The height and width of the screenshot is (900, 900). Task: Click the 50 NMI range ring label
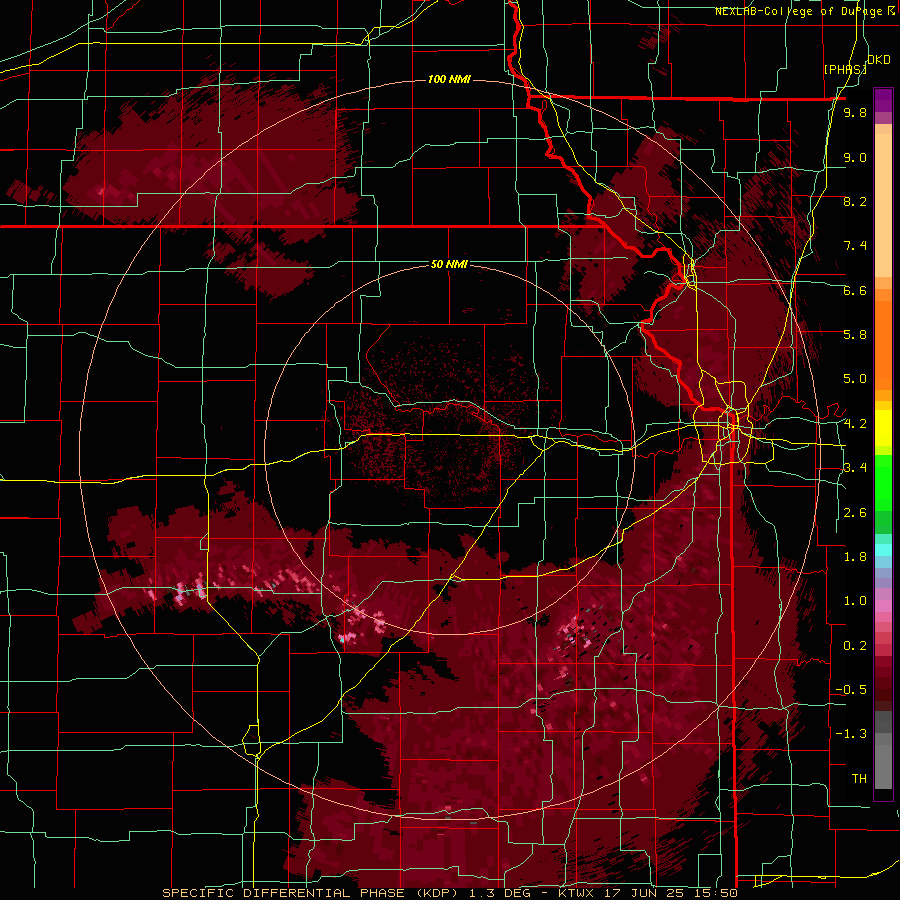click(449, 264)
